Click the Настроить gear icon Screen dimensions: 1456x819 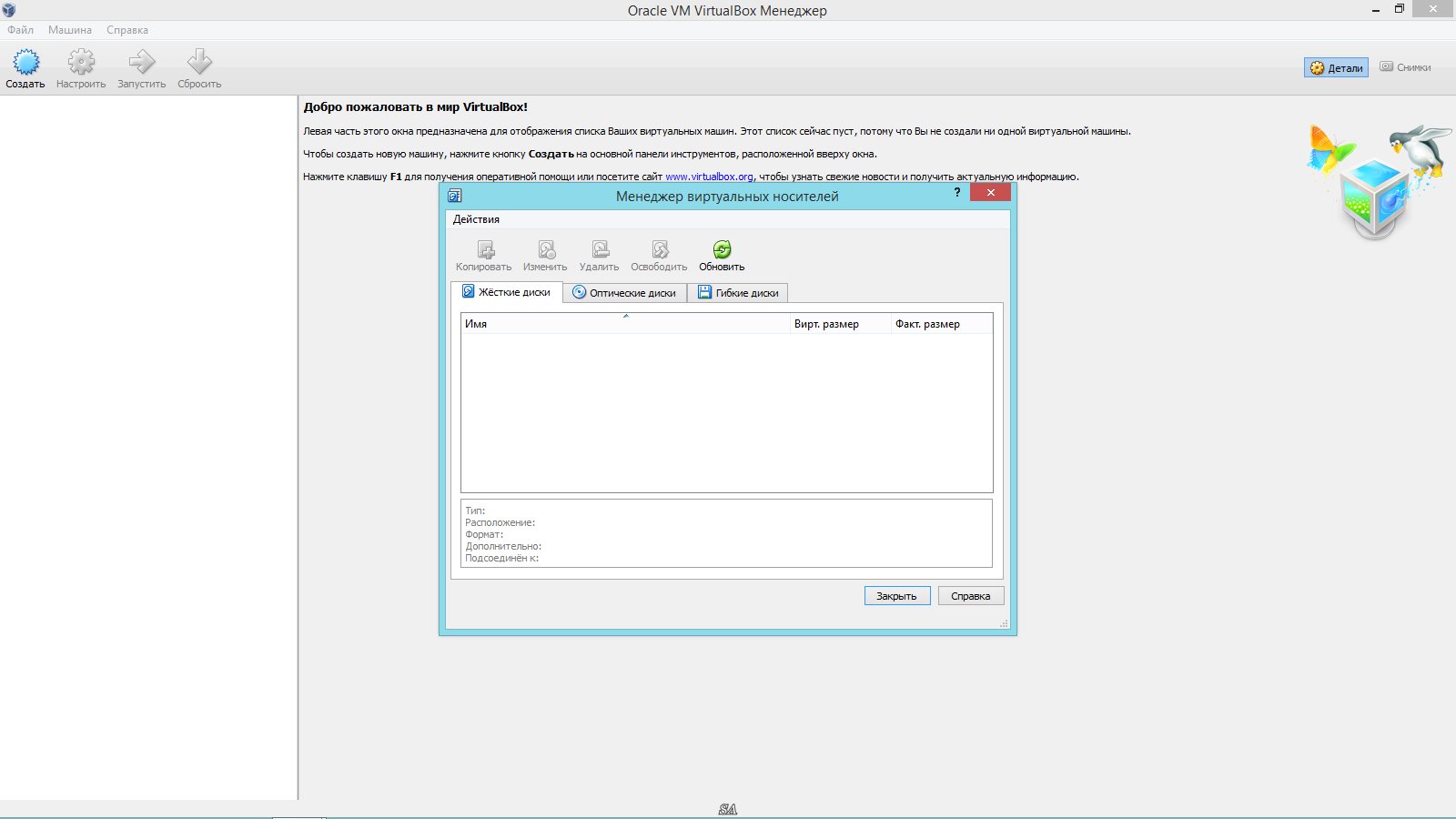81,62
